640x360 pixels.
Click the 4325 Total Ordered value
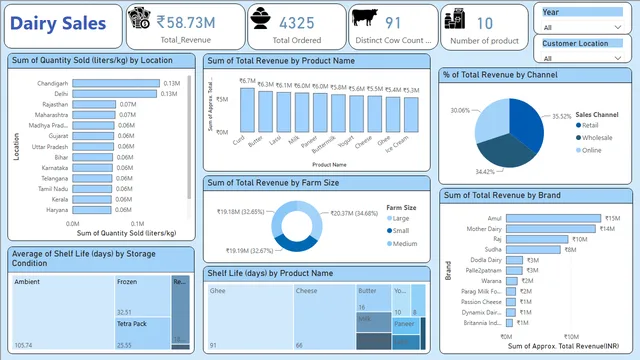click(x=297, y=23)
